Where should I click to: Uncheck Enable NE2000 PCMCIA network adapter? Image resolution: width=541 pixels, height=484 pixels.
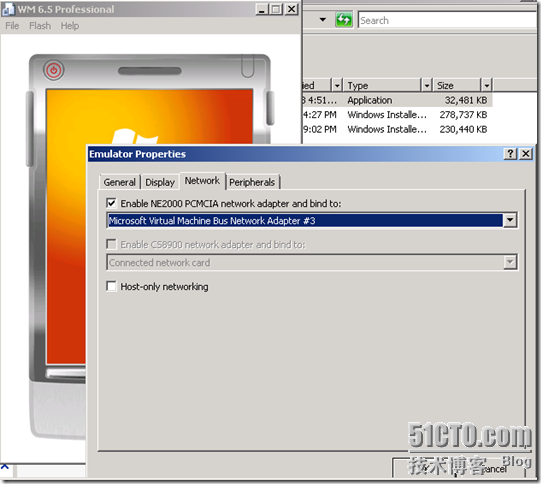click(111, 203)
